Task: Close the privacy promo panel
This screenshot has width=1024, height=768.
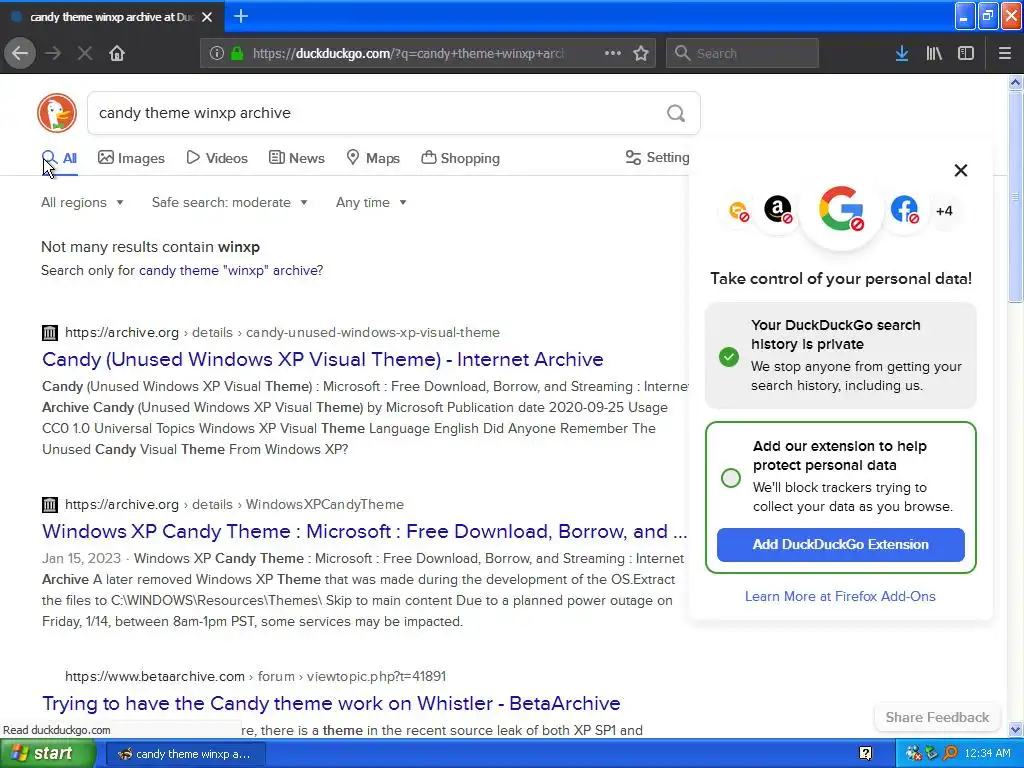Action: tap(961, 170)
